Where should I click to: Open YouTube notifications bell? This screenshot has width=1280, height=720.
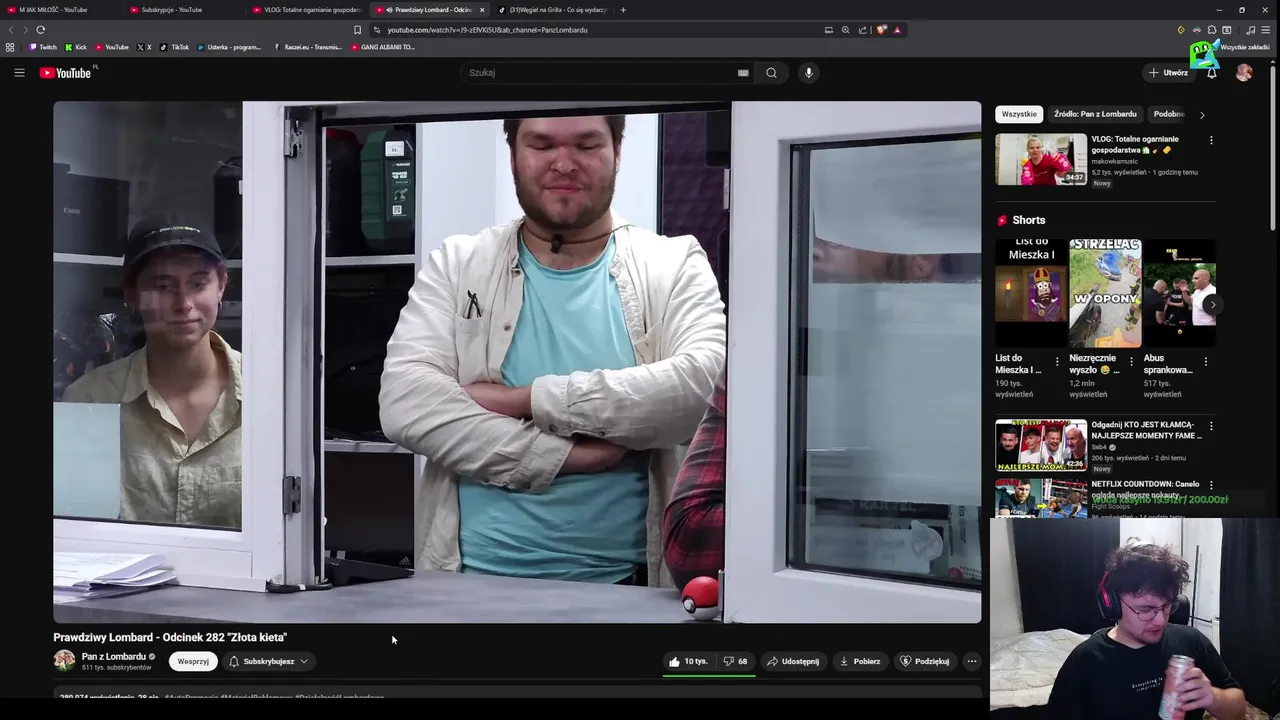pos(1211,72)
